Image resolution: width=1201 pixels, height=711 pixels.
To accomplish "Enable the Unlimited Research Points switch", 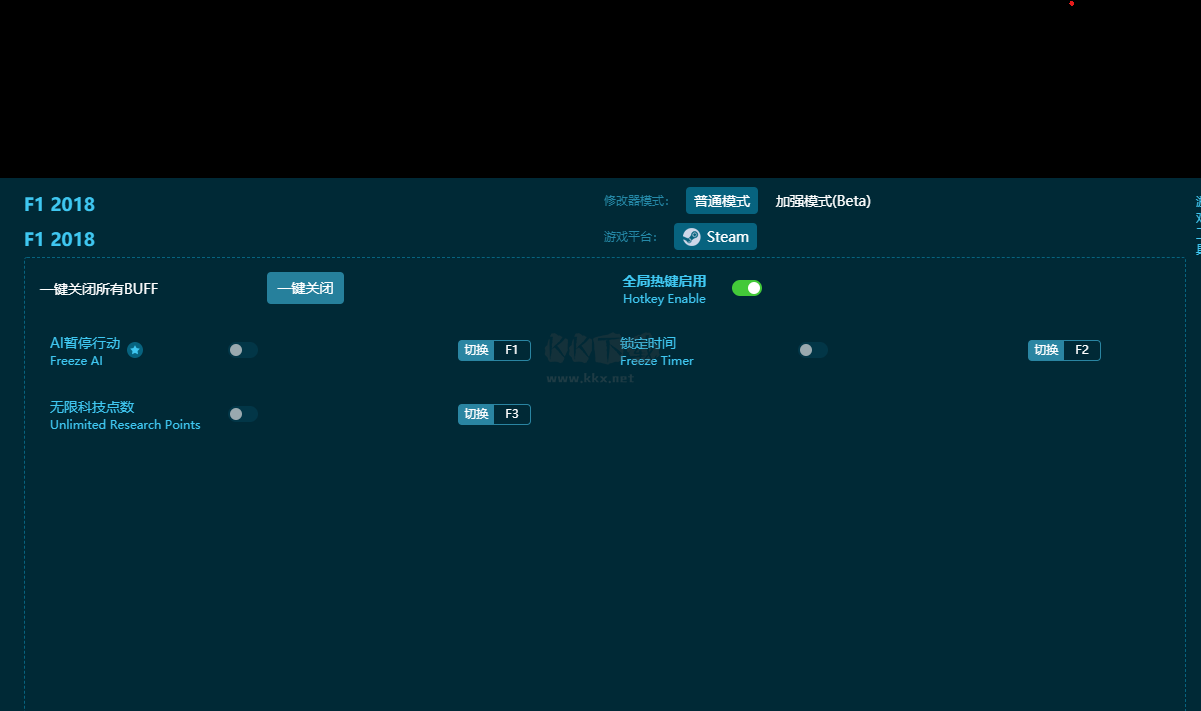I will pyautogui.click(x=243, y=414).
